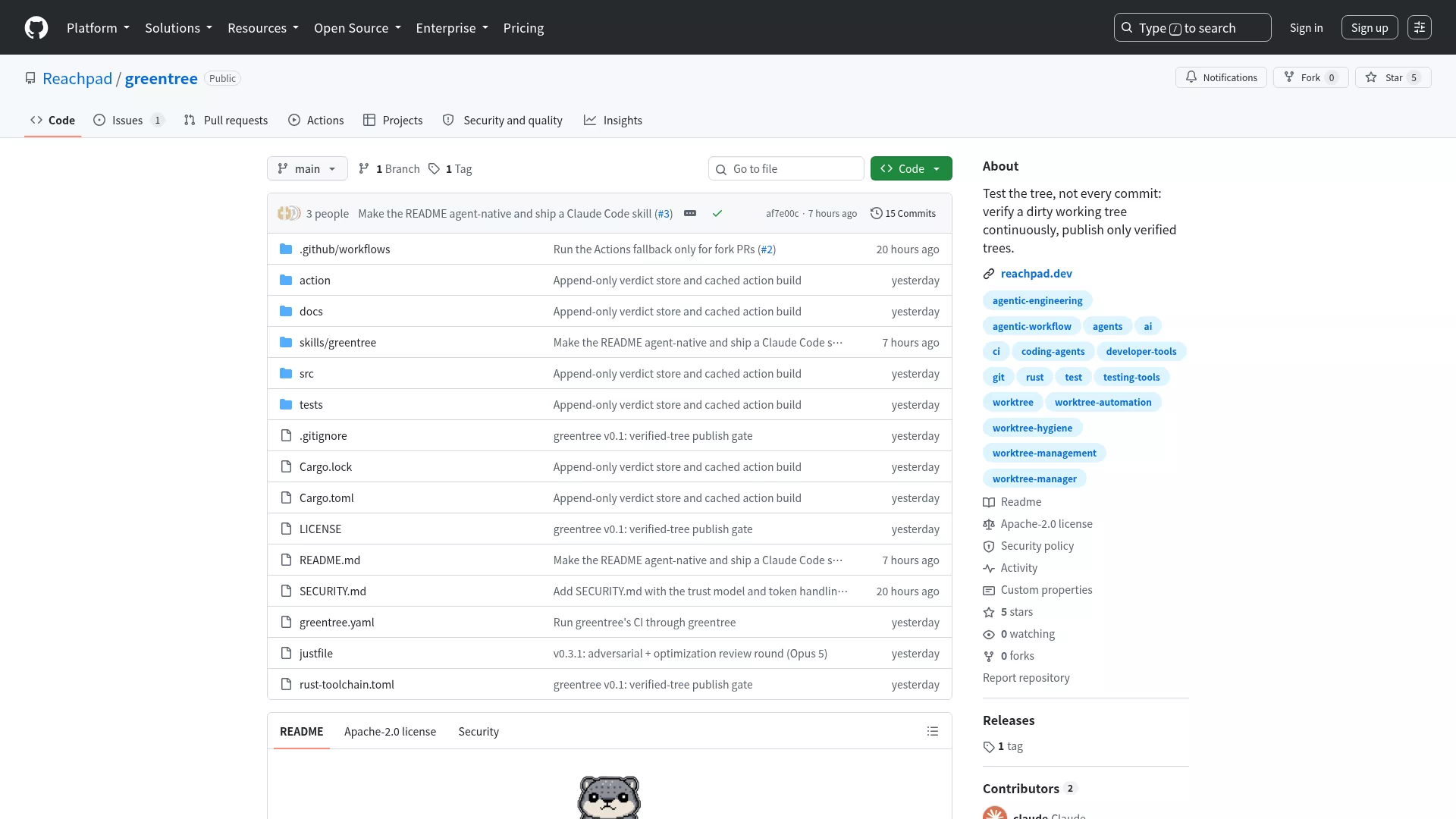Viewport: 1456px width, 819px height.
Task: View the green commit status checkmark
Action: tap(717, 214)
